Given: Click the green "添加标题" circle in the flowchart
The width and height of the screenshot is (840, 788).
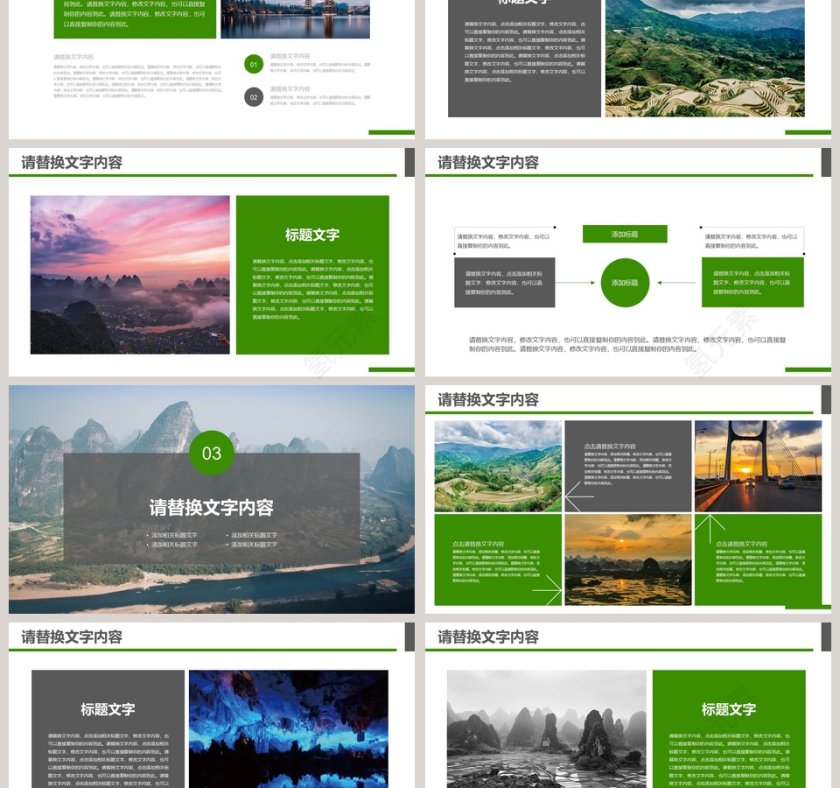Looking at the screenshot, I should (x=625, y=282).
